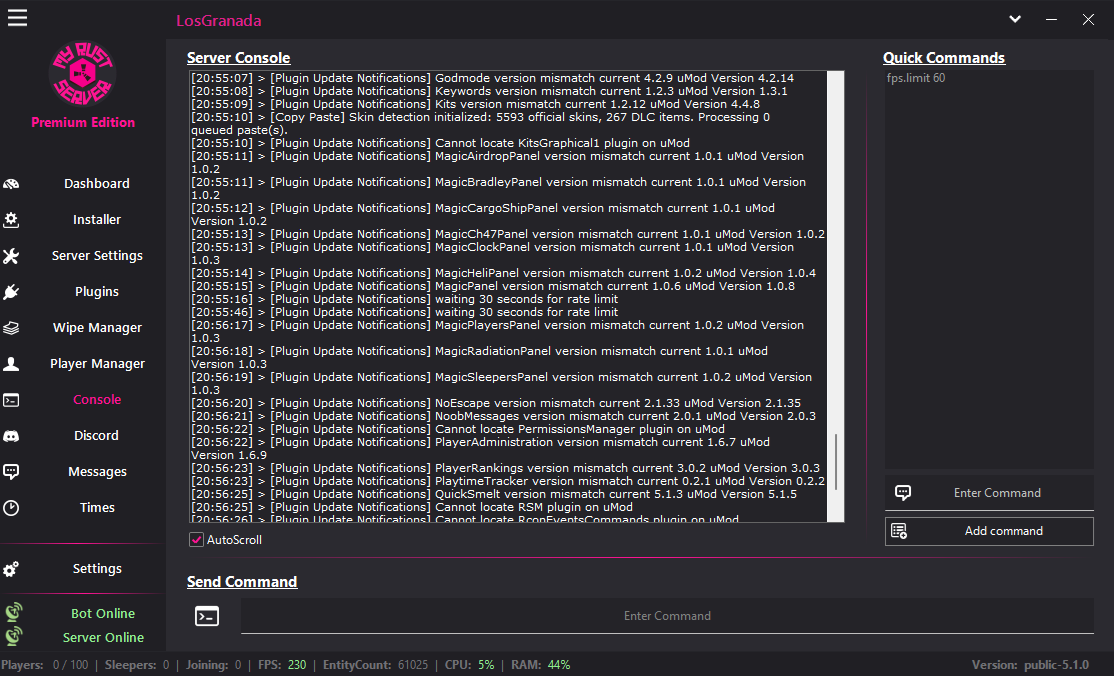Image resolution: width=1114 pixels, height=676 pixels.
Task: Click the Server Console heading
Action: pyautogui.click(x=239, y=58)
